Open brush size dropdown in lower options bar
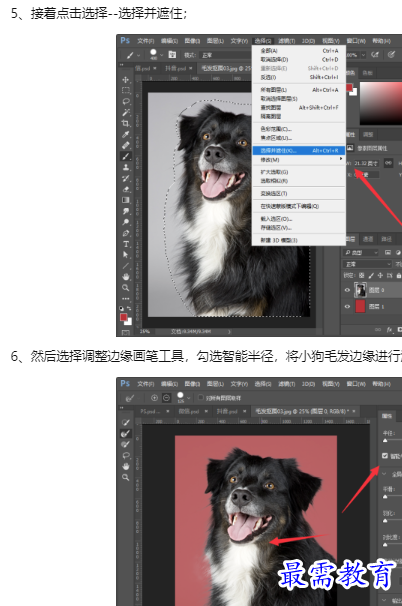 [189, 398]
